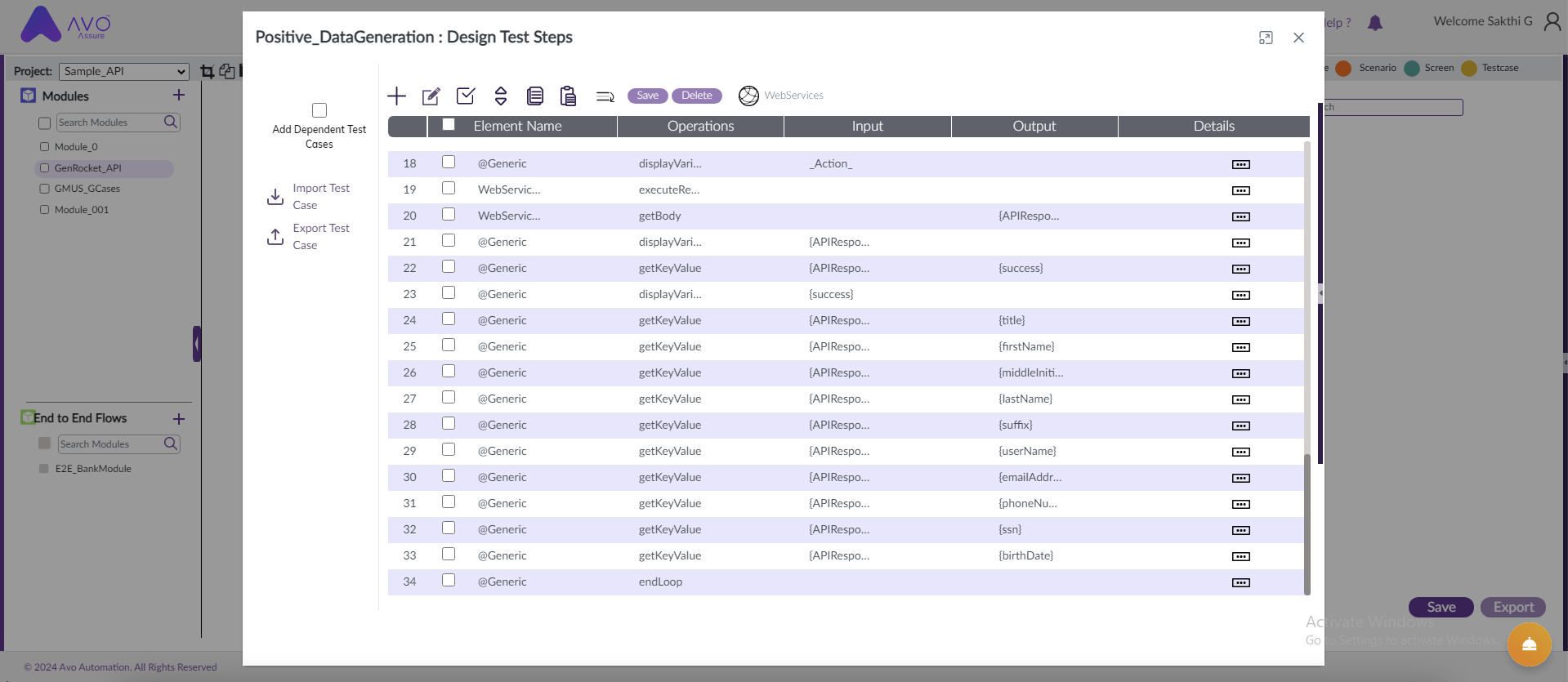The image size is (1568, 682).
Task: Open details for step 25 firstName
Action: (x=1240, y=347)
